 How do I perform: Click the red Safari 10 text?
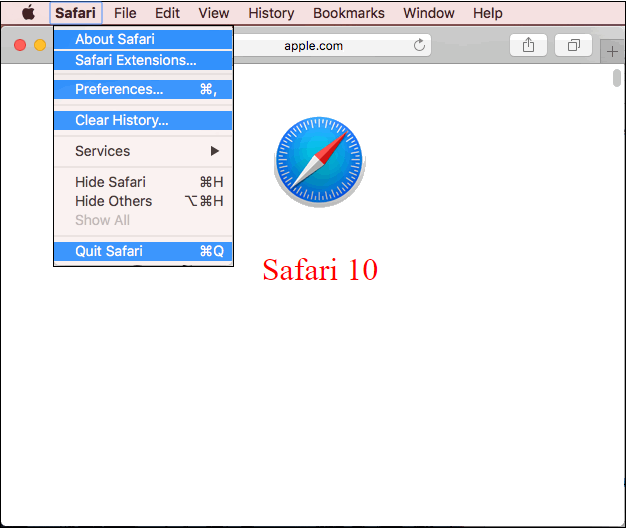click(x=320, y=270)
